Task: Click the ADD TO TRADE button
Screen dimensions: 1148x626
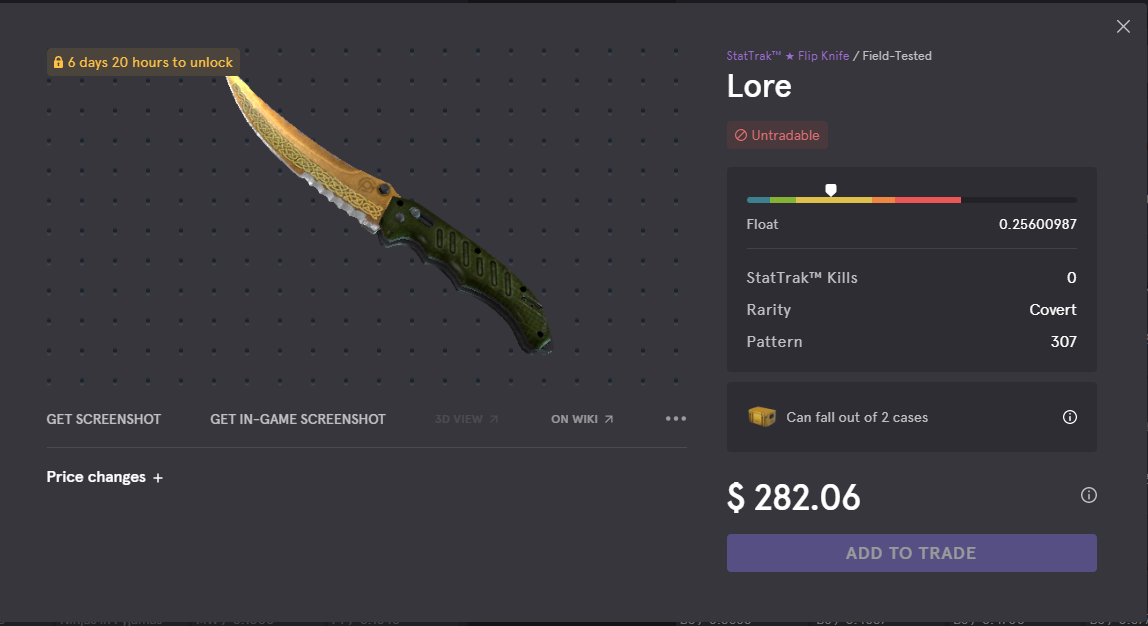Action: pyautogui.click(x=912, y=553)
